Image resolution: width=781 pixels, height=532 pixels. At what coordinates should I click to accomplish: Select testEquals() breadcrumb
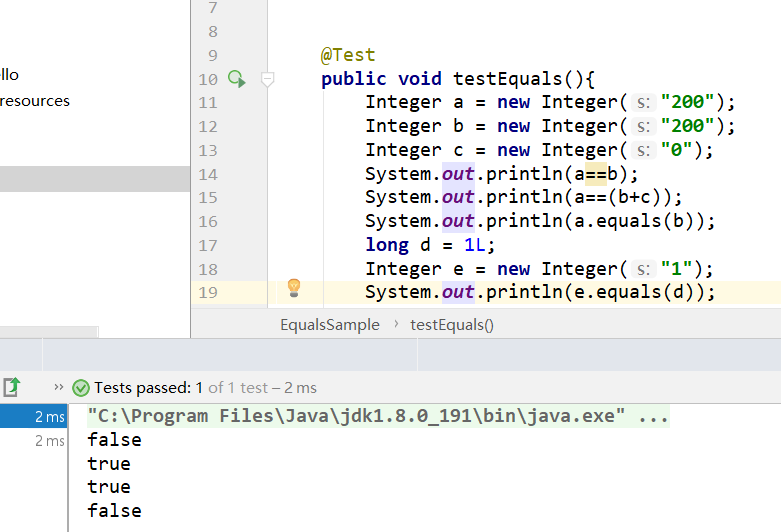(x=452, y=325)
